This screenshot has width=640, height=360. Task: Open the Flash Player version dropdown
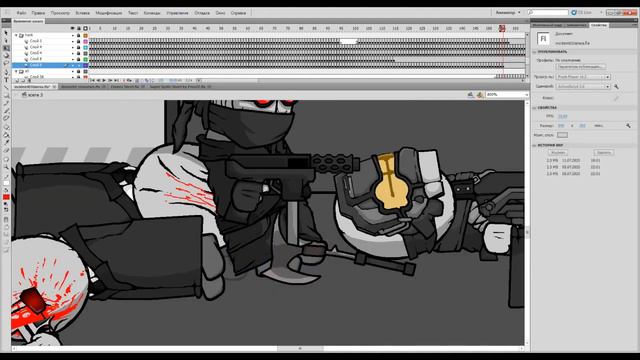[x=583, y=77]
